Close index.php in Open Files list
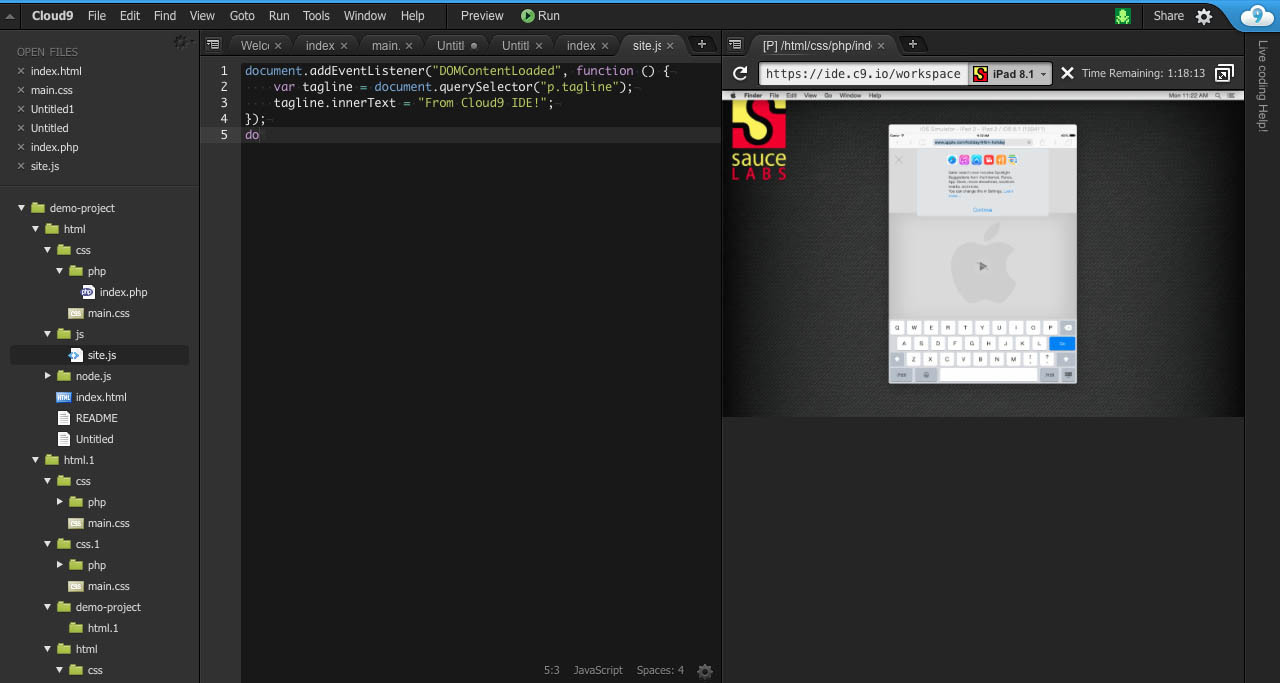 click(x=20, y=147)
